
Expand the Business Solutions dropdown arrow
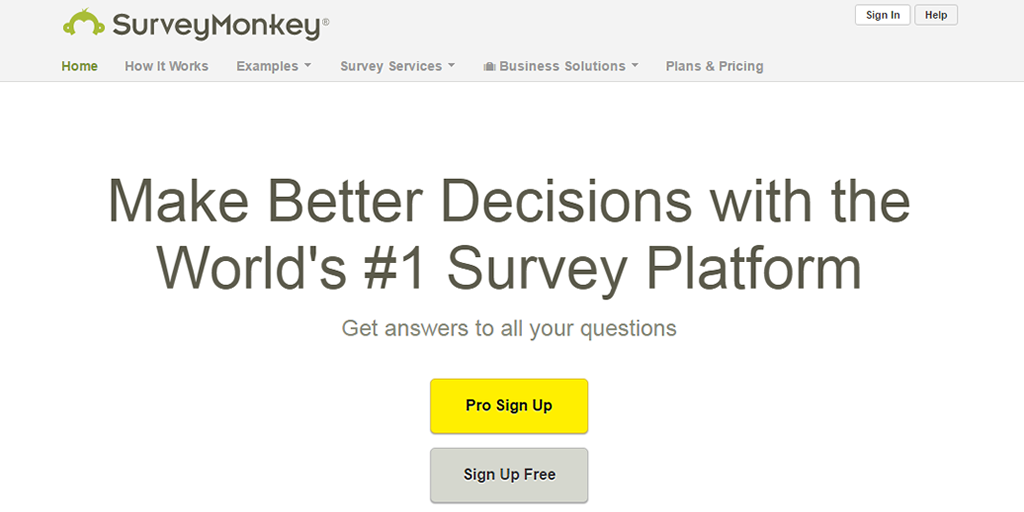point(635,66)
